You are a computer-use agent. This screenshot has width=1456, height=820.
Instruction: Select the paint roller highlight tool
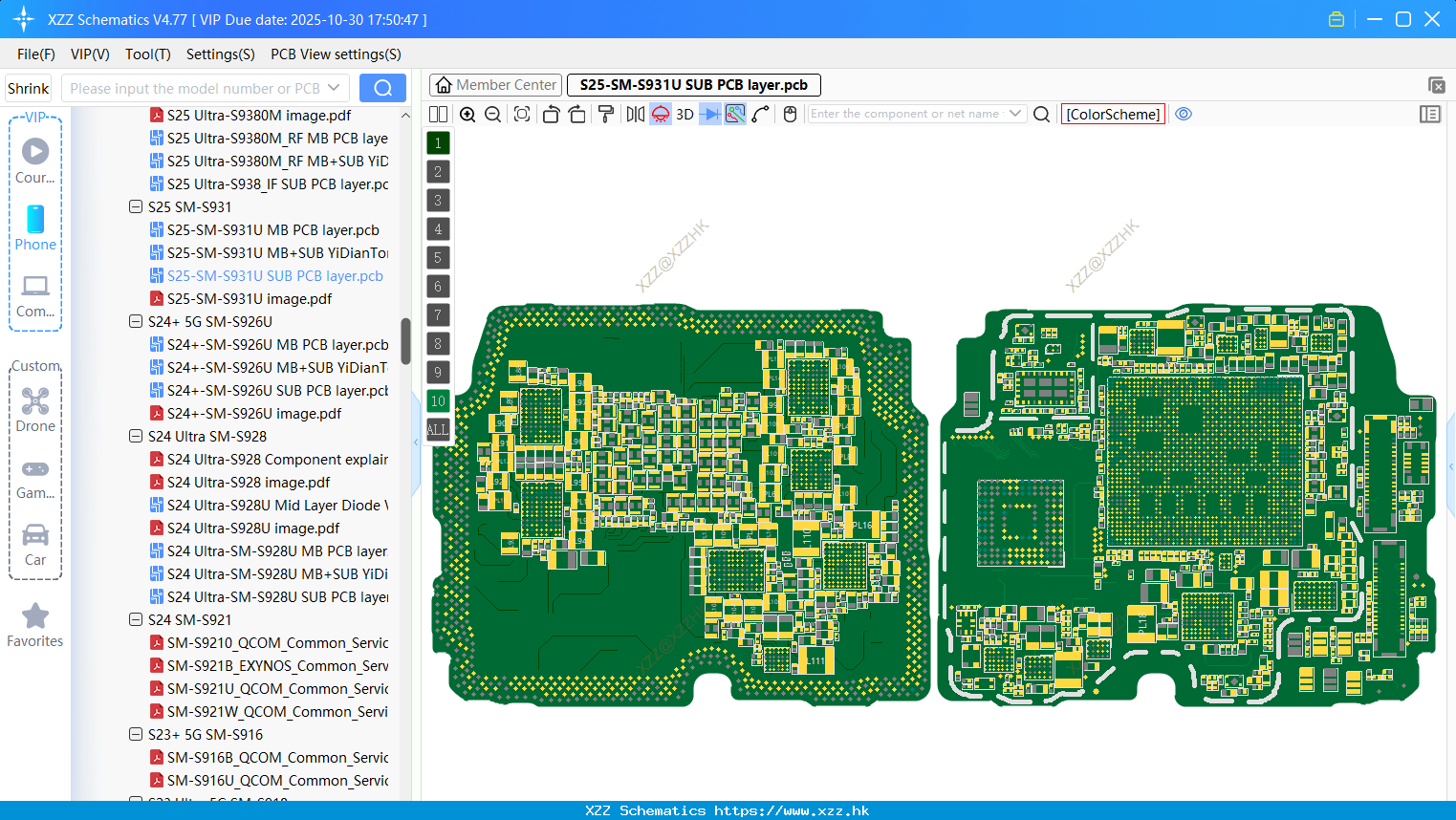606,114
